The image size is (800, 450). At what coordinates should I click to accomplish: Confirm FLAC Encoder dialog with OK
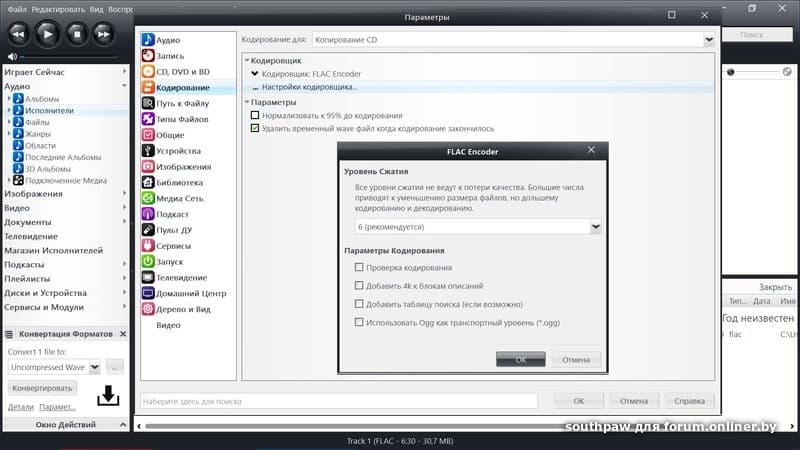[x=520, y=359]
